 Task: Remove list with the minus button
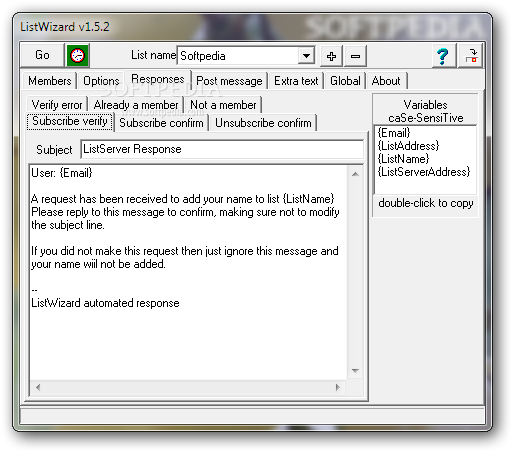click(x=355, y=56)
